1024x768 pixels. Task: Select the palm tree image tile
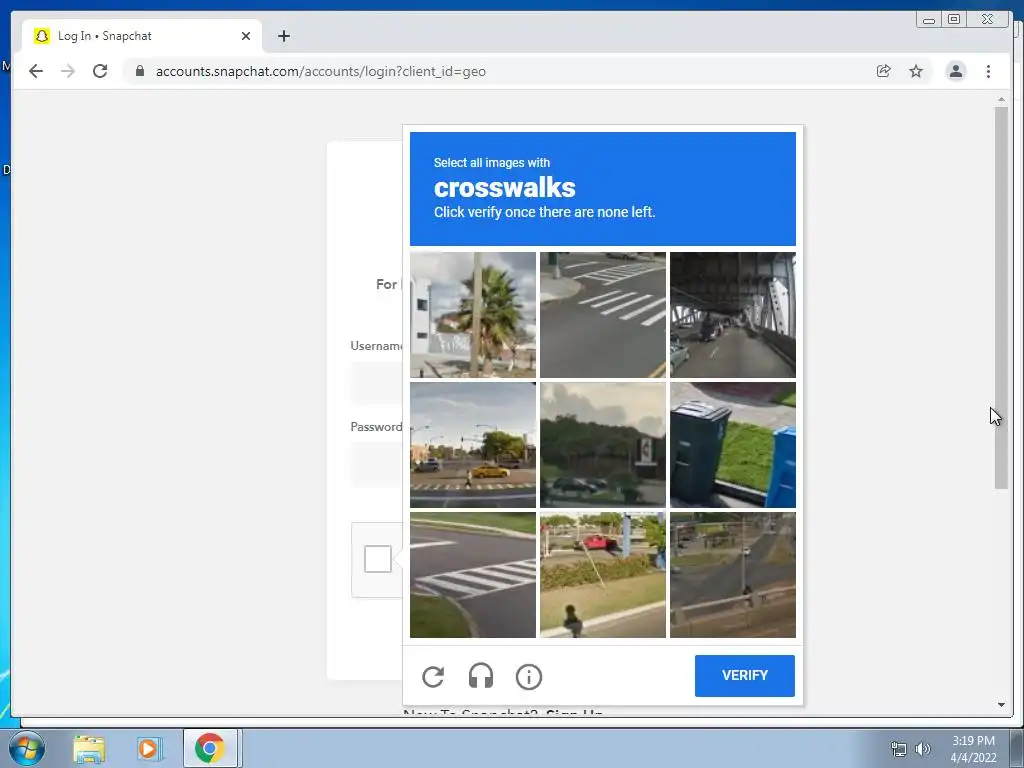point(473,315)
